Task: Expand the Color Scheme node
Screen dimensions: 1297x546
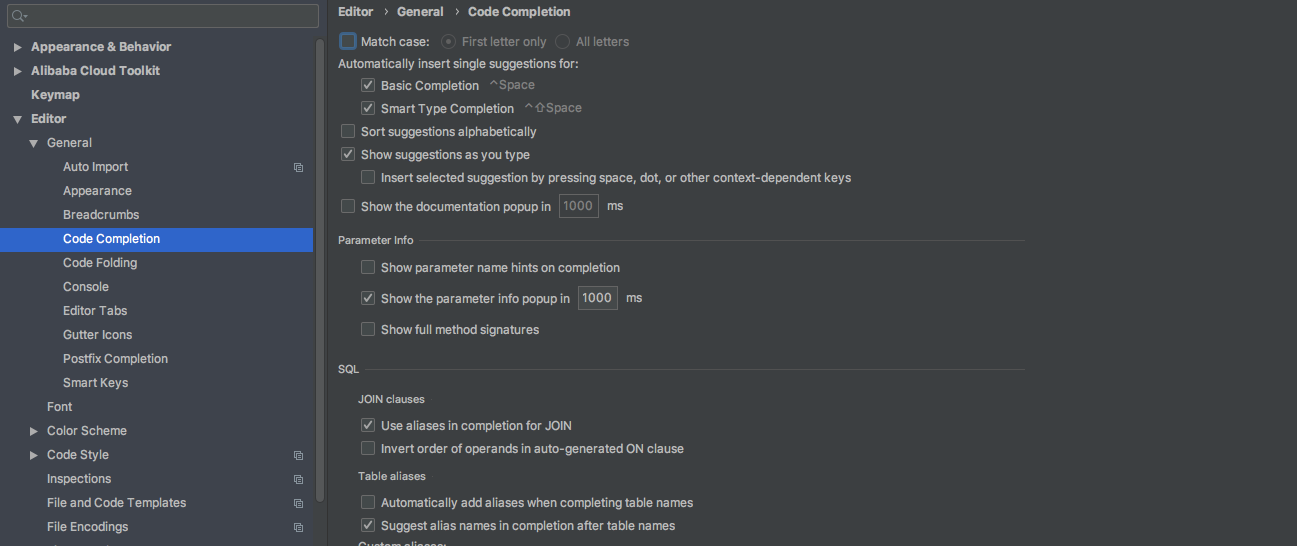Action: [x=34, y=431]
